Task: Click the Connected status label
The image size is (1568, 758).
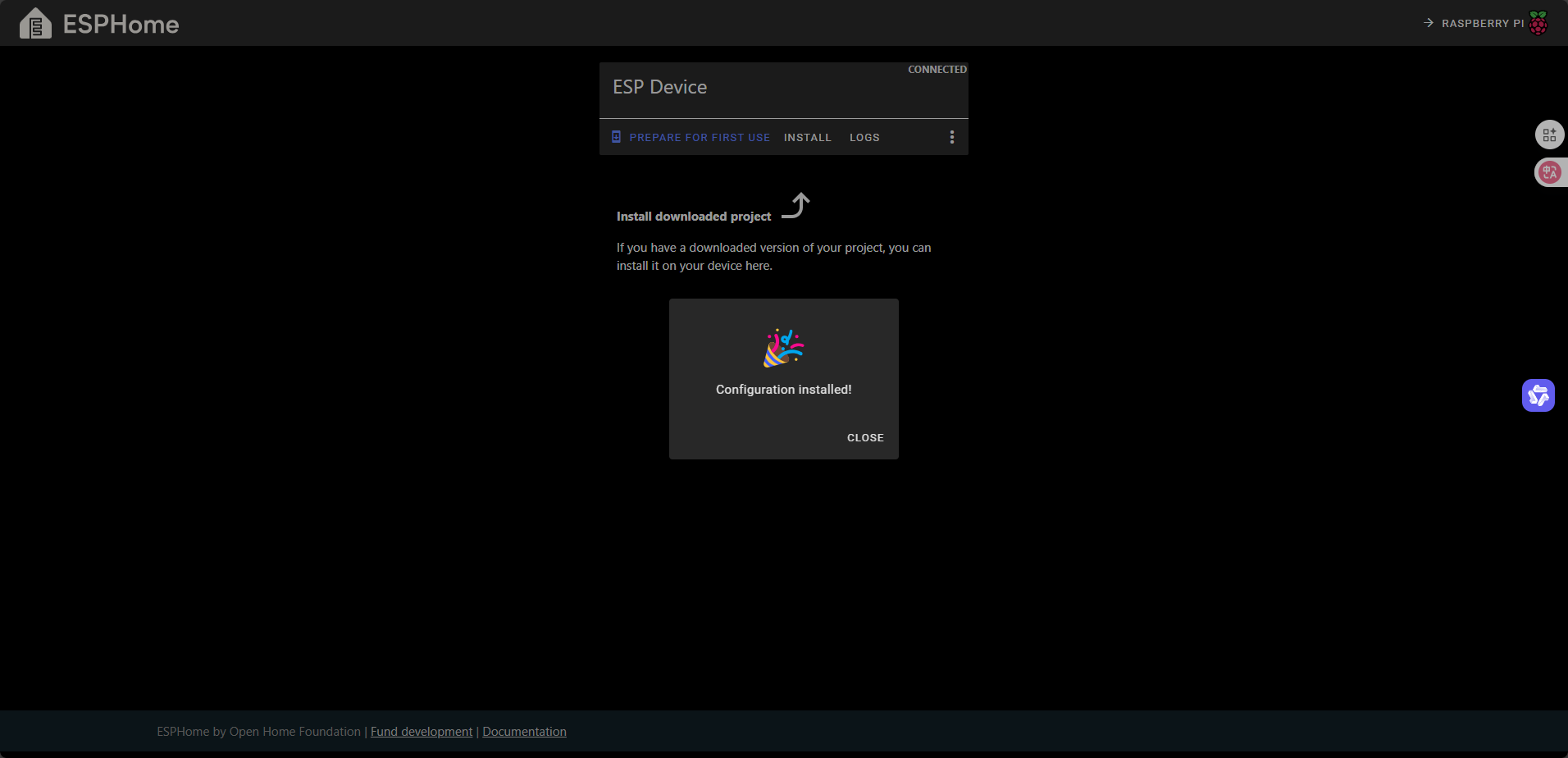Action: (x=937, y=70)
